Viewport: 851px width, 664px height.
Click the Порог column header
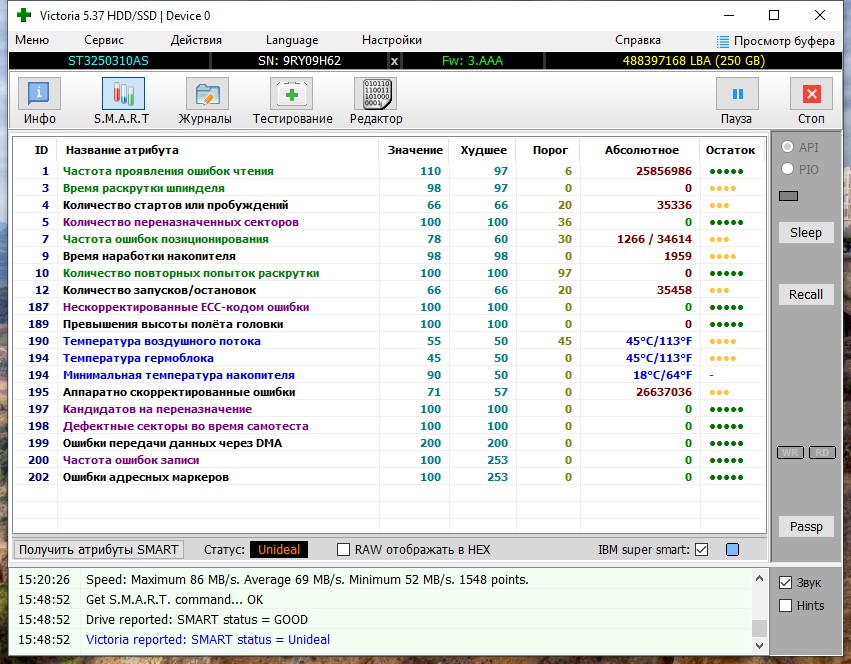click(x=549, y=150)
